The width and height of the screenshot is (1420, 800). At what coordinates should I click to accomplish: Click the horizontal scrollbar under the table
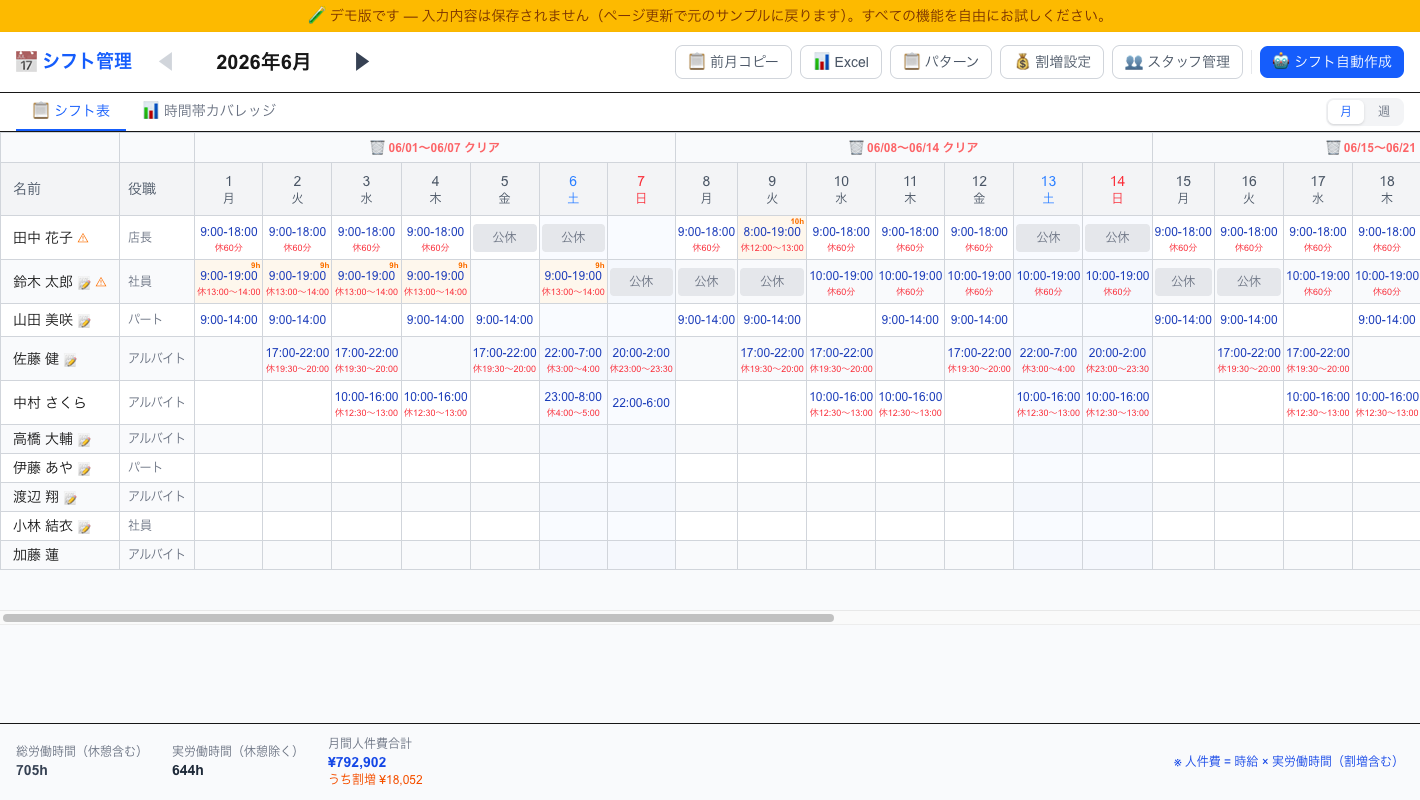tap(418, 618)
